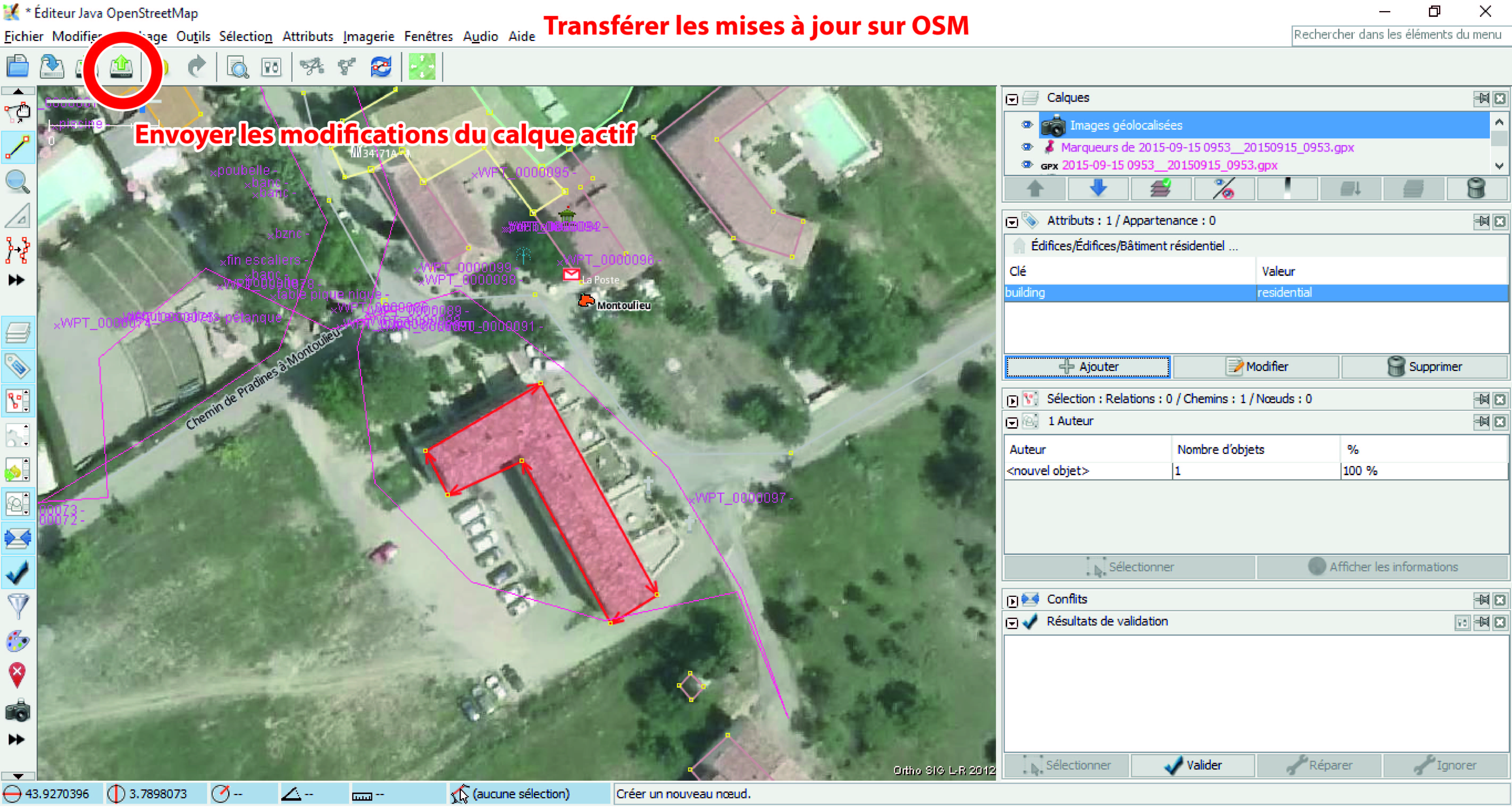Toggle visibility of Images géolocalisées layer

pos(1027,124)
